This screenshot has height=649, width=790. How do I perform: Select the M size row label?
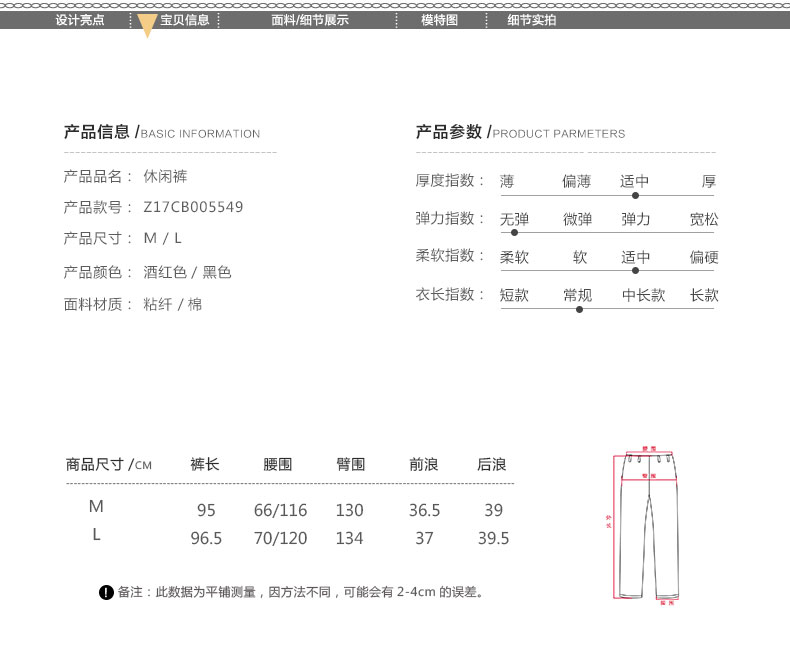[x=96, y=507]
